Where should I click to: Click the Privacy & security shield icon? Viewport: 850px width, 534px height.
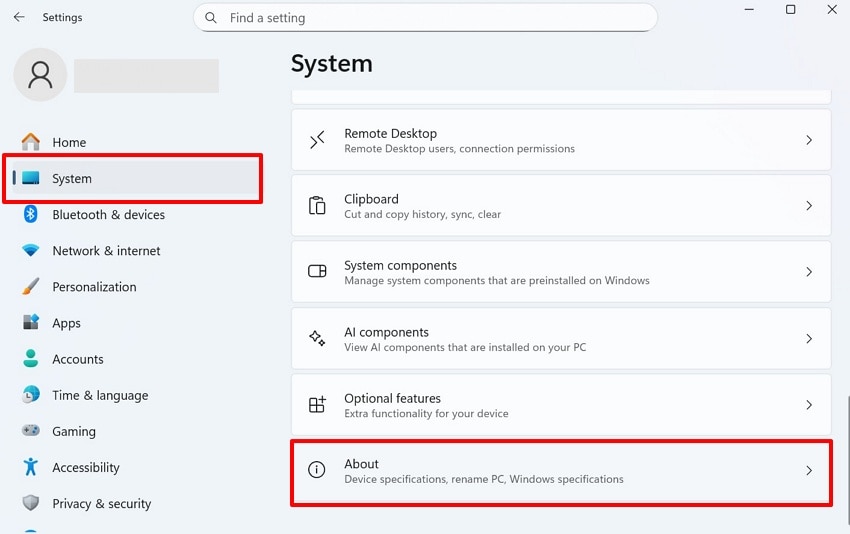tap(31, 503)
